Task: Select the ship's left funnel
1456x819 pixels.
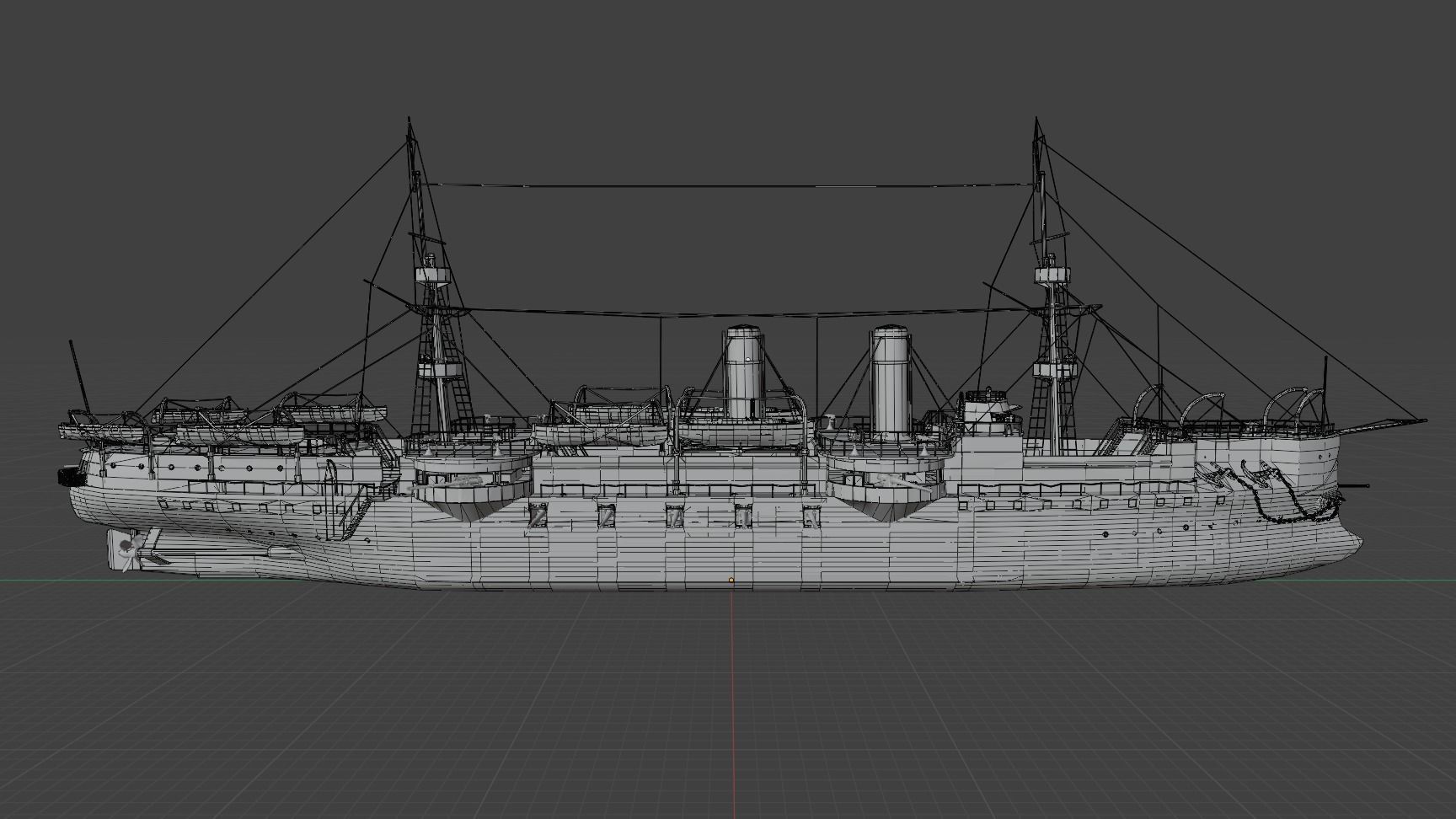Action: coord(744,372)
